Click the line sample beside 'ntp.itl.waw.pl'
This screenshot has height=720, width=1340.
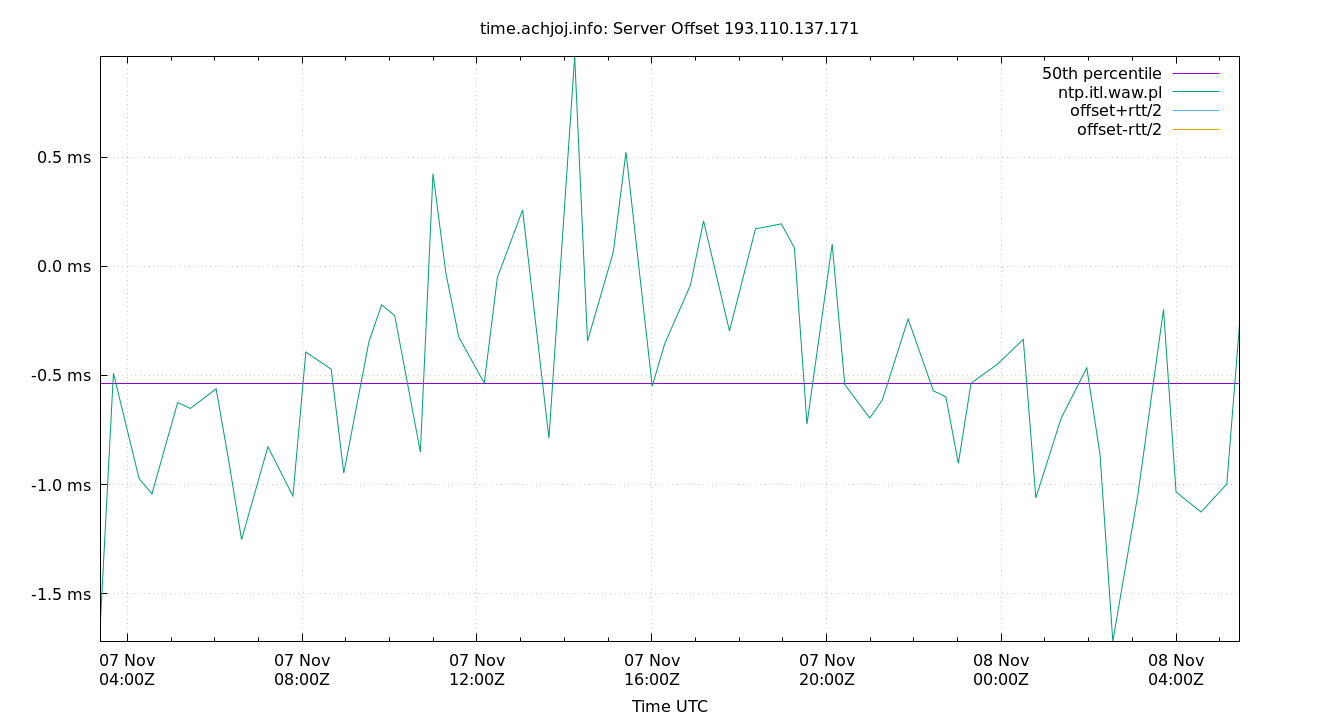1196,91
